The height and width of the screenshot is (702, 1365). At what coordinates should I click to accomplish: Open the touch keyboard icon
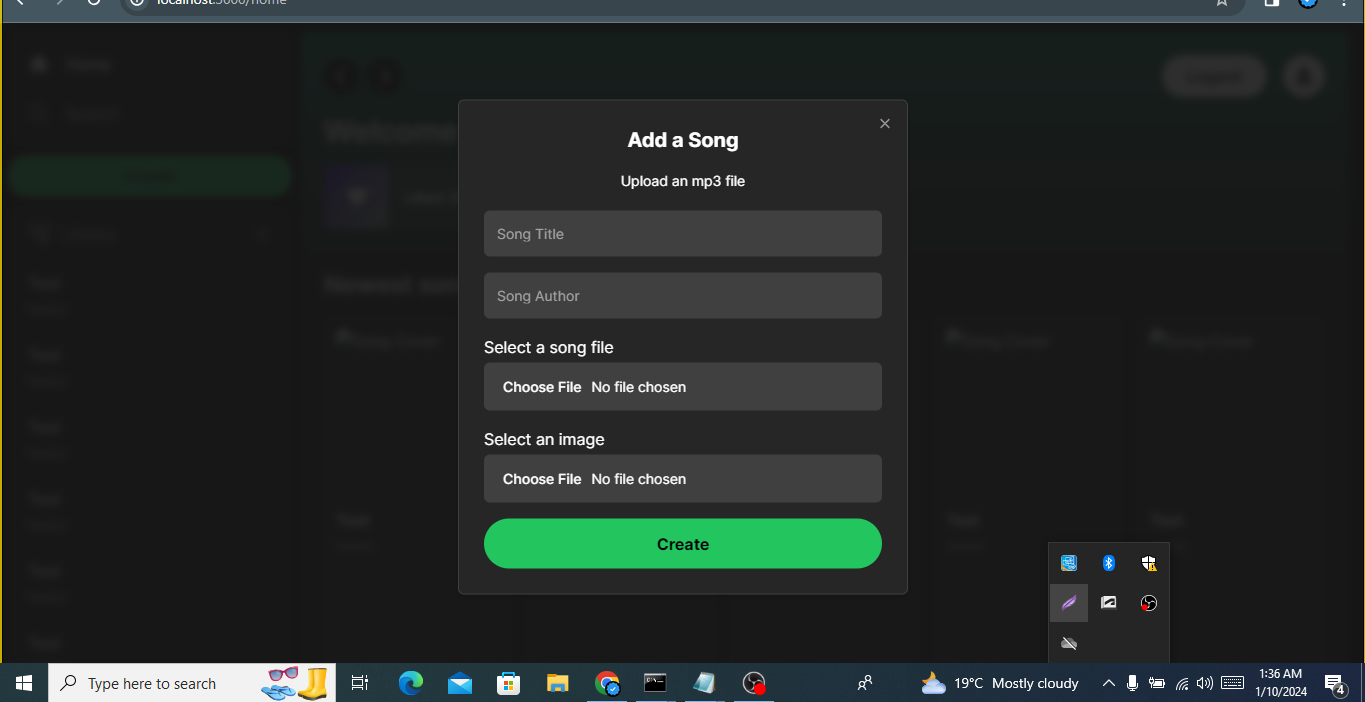click(x=1232, y=683)
